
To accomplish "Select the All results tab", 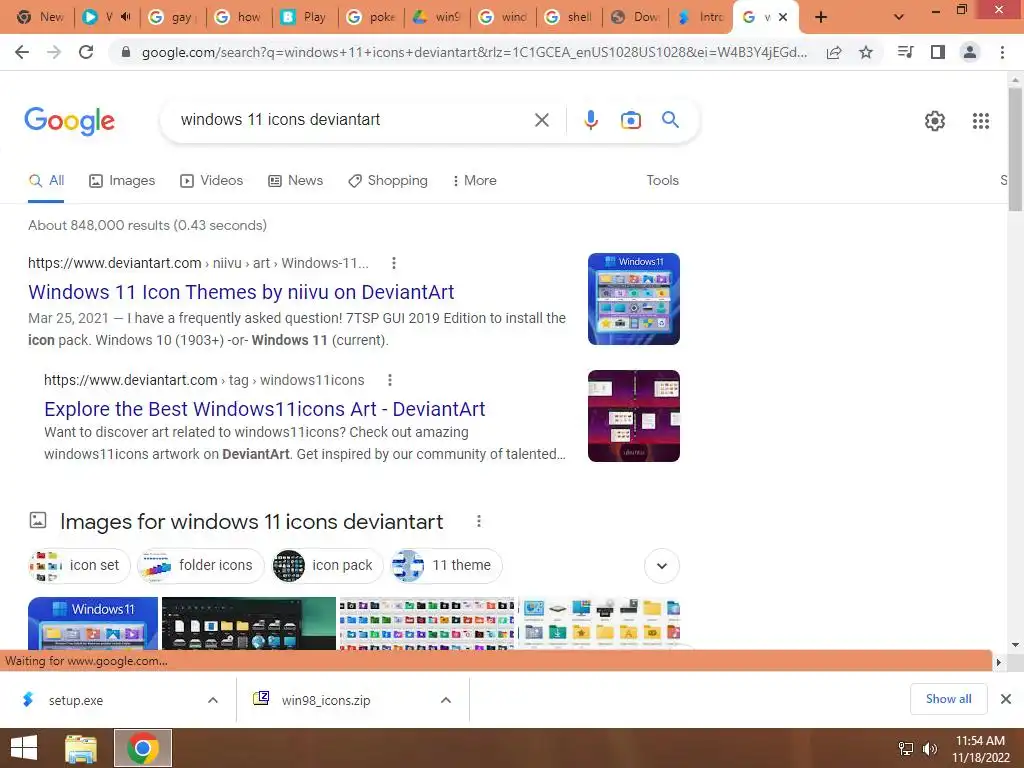I will (46, 181).
